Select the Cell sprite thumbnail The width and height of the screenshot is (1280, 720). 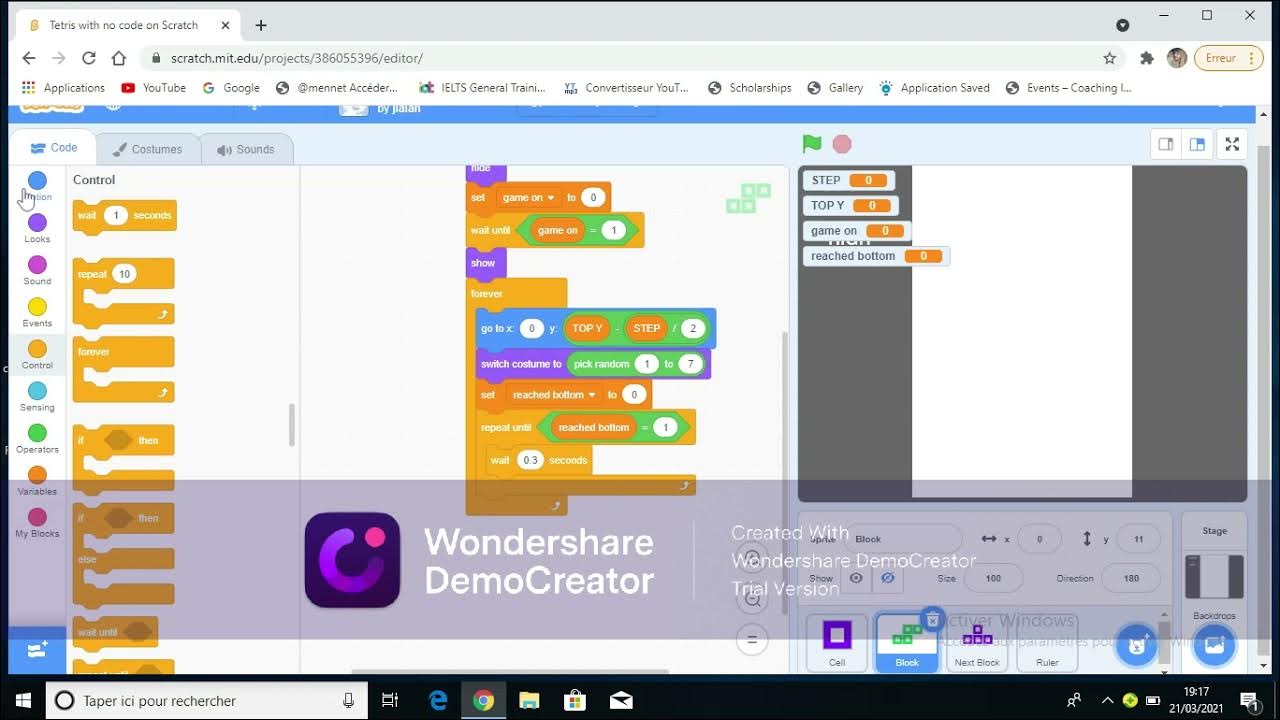[x=837, y=643]
